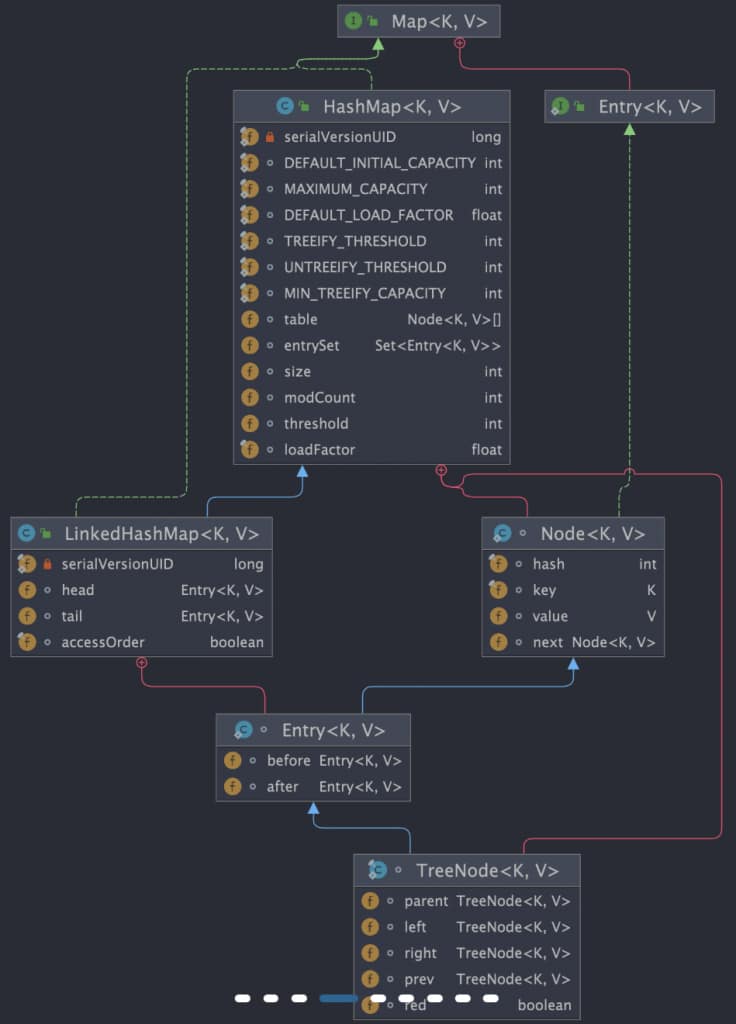Image resolution: width=736 pixels, height=1024 pixels.
Task: Select the entrySet field row
Action: pos(311,345)
